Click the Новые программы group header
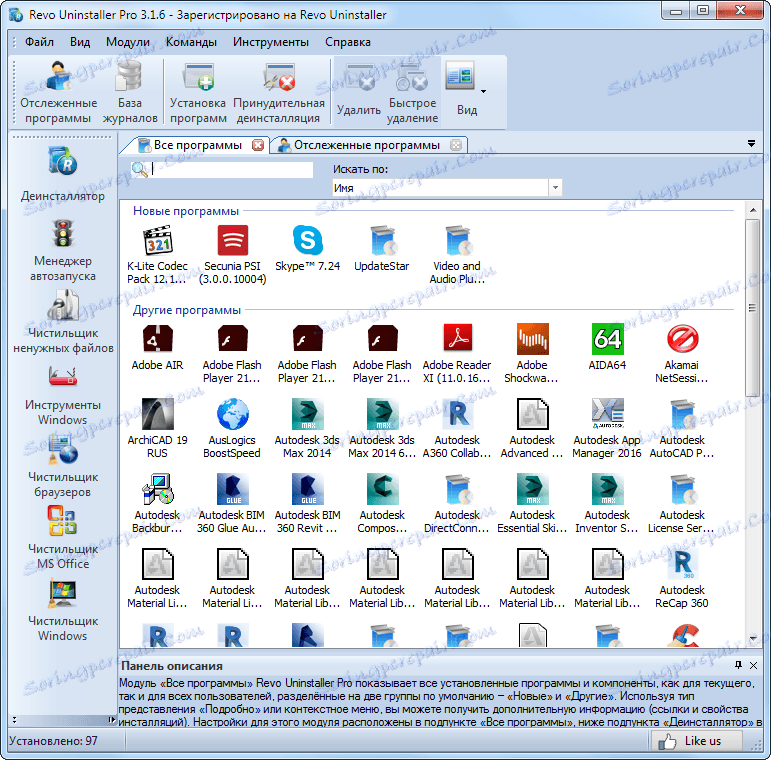This screenshot has width=771, height=760. tap(186, 211)
